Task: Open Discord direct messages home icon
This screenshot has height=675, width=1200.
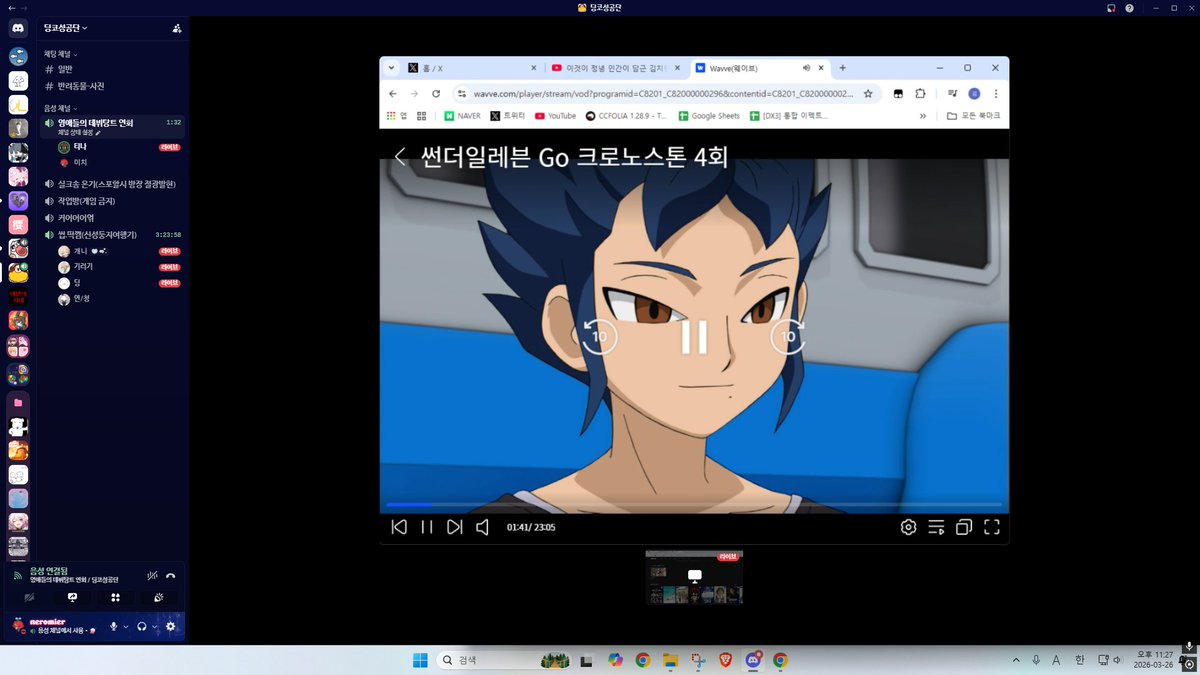Action: (x=18, y=28)
